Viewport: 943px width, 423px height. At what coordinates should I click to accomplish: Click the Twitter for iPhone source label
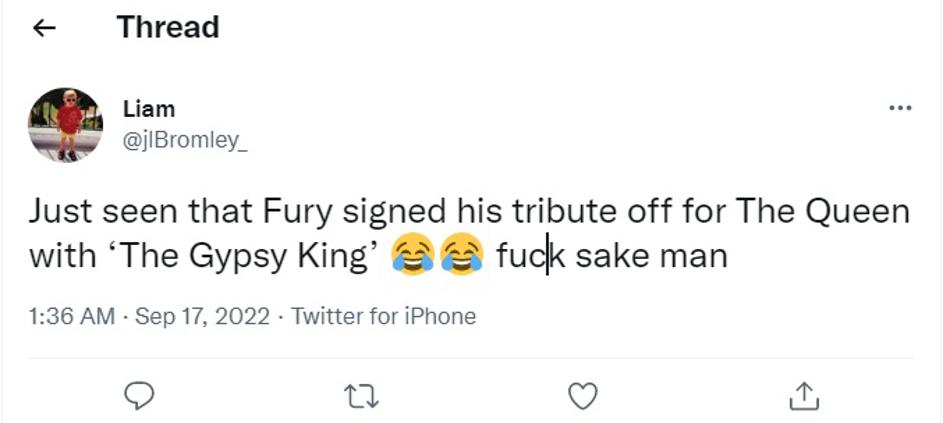pos(383,317)
